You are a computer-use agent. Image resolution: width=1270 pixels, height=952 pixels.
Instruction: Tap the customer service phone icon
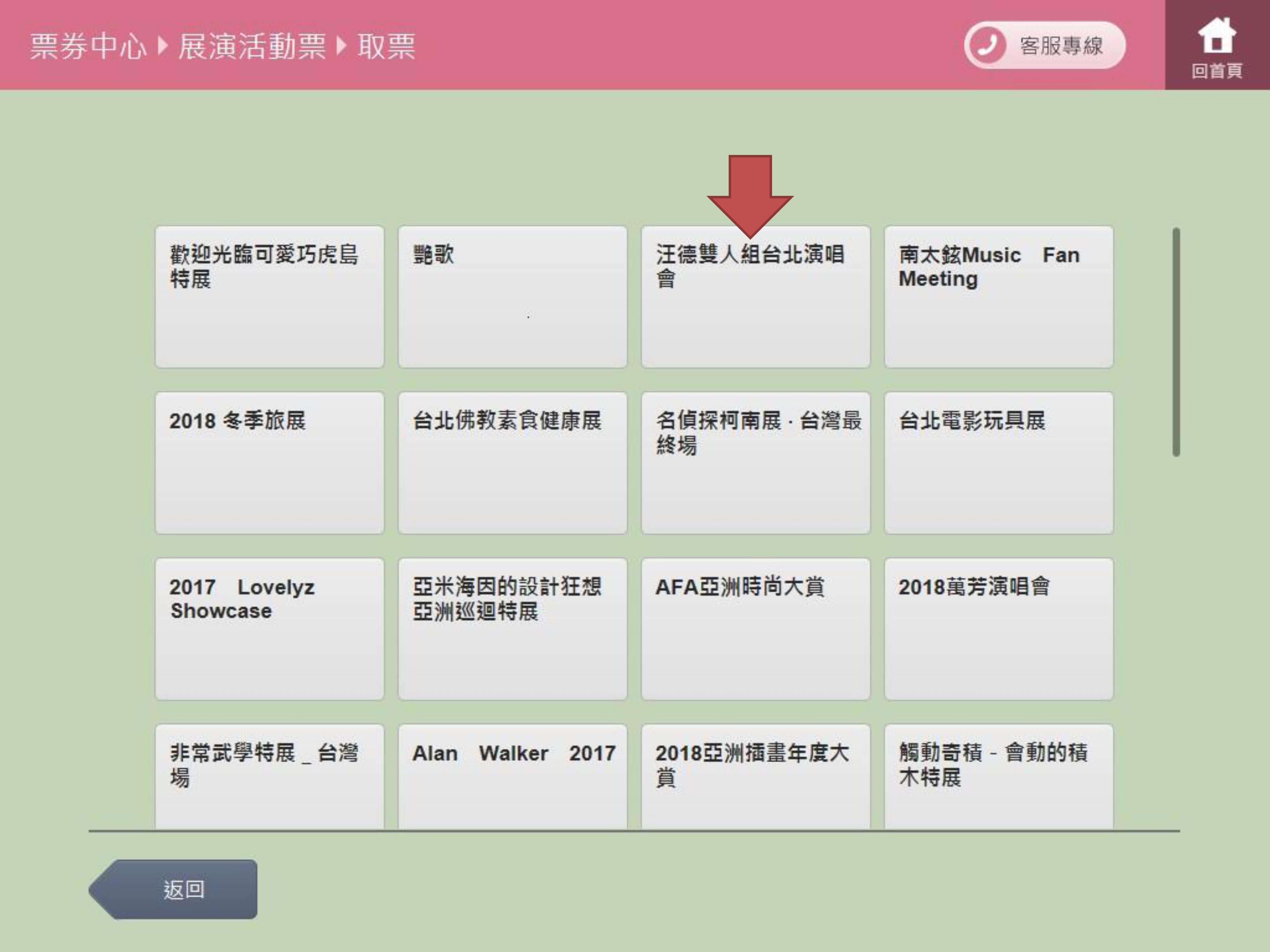988,45
